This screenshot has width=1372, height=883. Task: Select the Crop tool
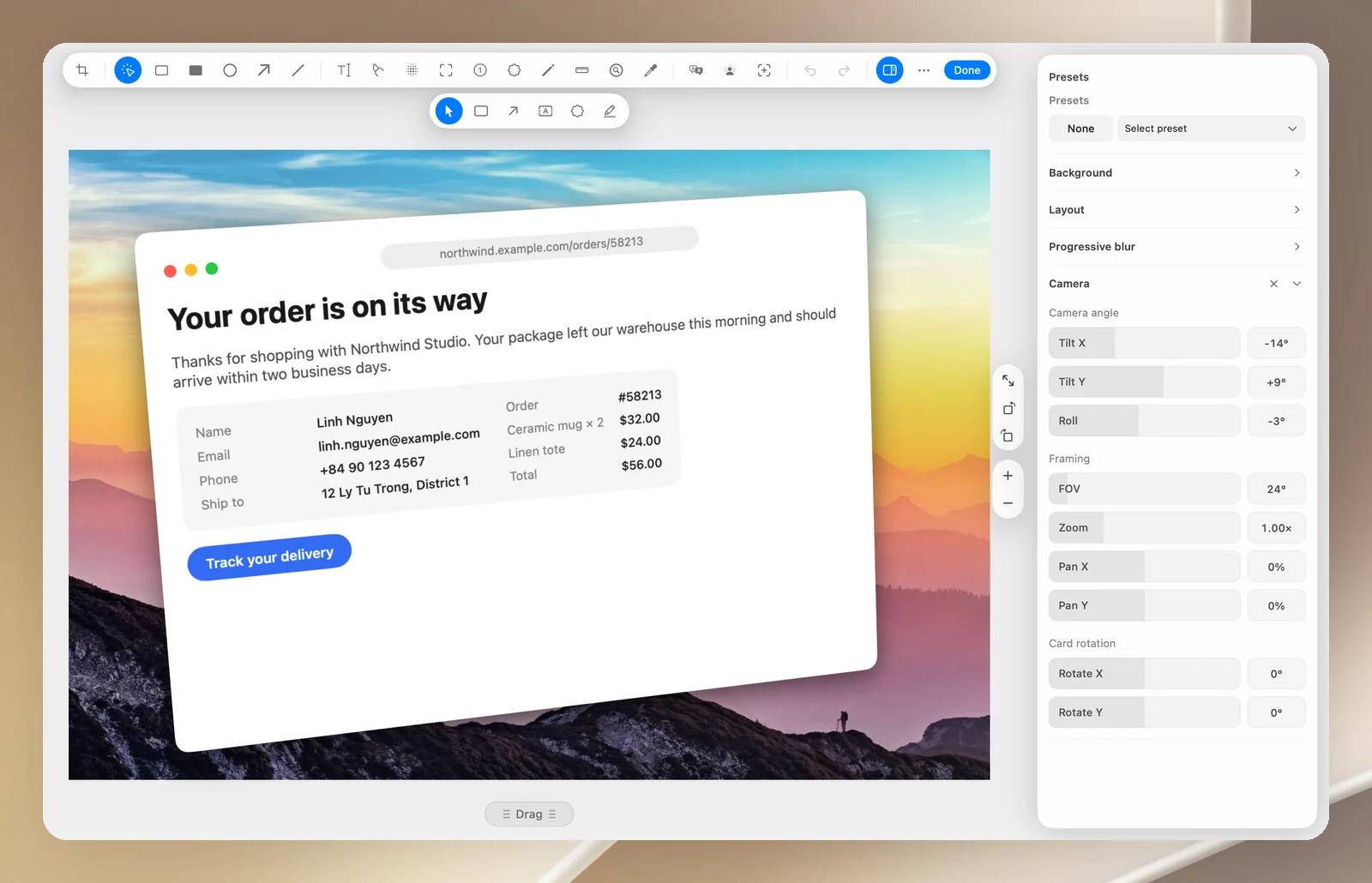[x=82, y=70]
